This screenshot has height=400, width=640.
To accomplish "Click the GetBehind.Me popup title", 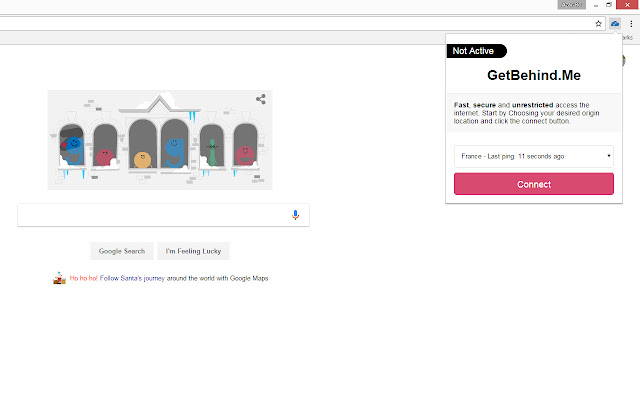I will click(533, 75).
